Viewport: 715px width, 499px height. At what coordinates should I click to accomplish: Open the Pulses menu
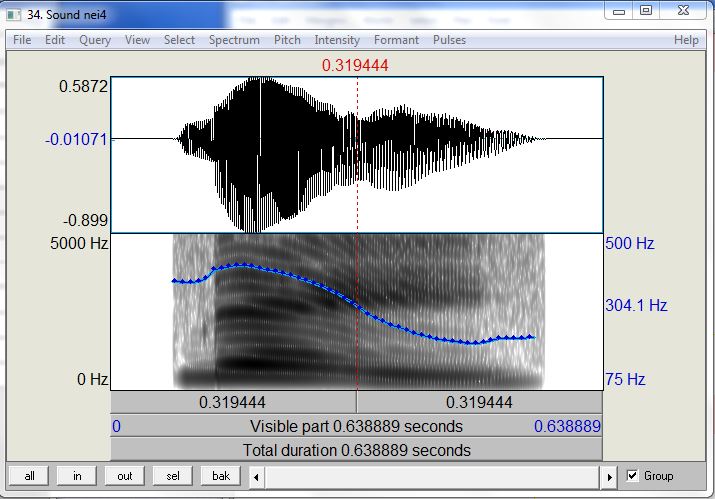449,40
